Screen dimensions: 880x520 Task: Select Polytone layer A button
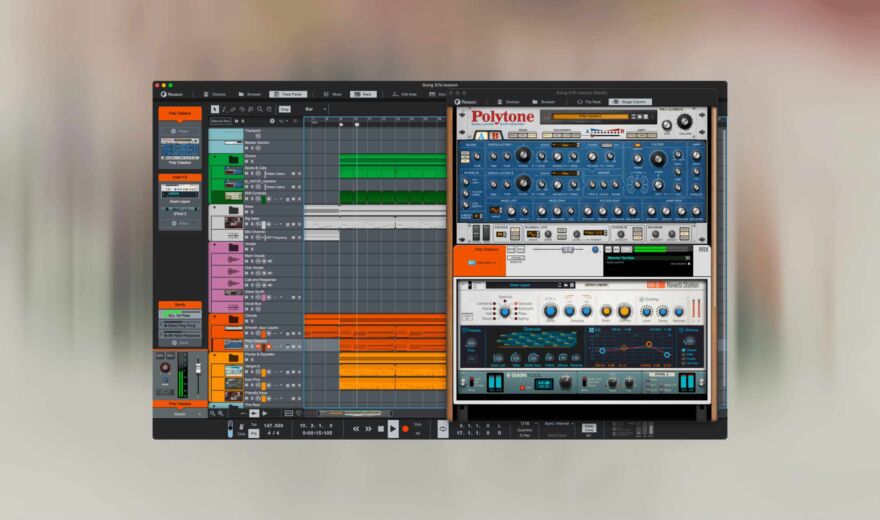[x=482, y=135]
